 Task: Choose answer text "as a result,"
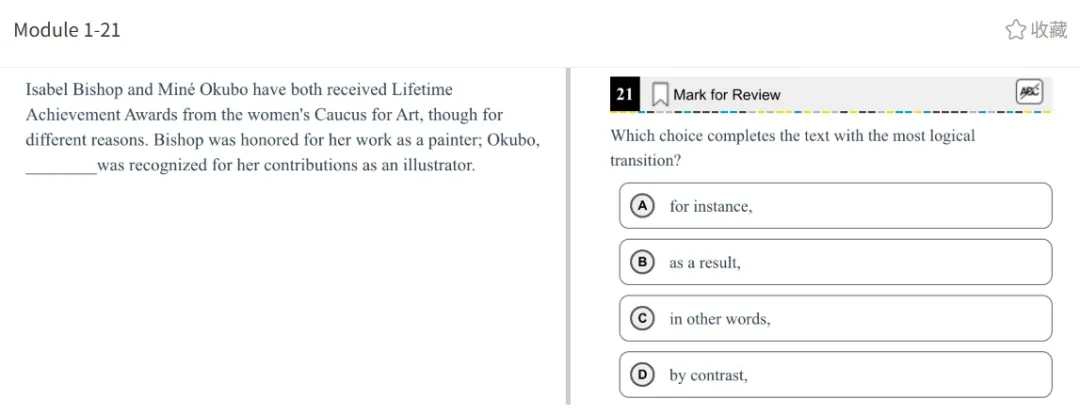705,263
